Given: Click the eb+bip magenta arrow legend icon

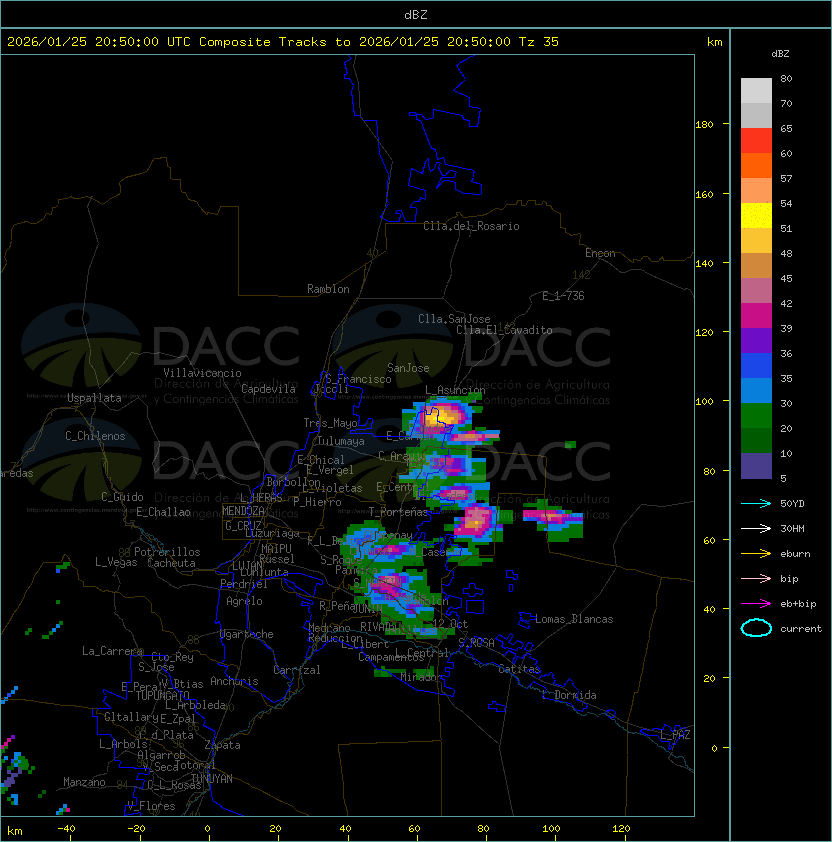Looking at the screenshot, I should pyautogui.click(x=756, y=604).
